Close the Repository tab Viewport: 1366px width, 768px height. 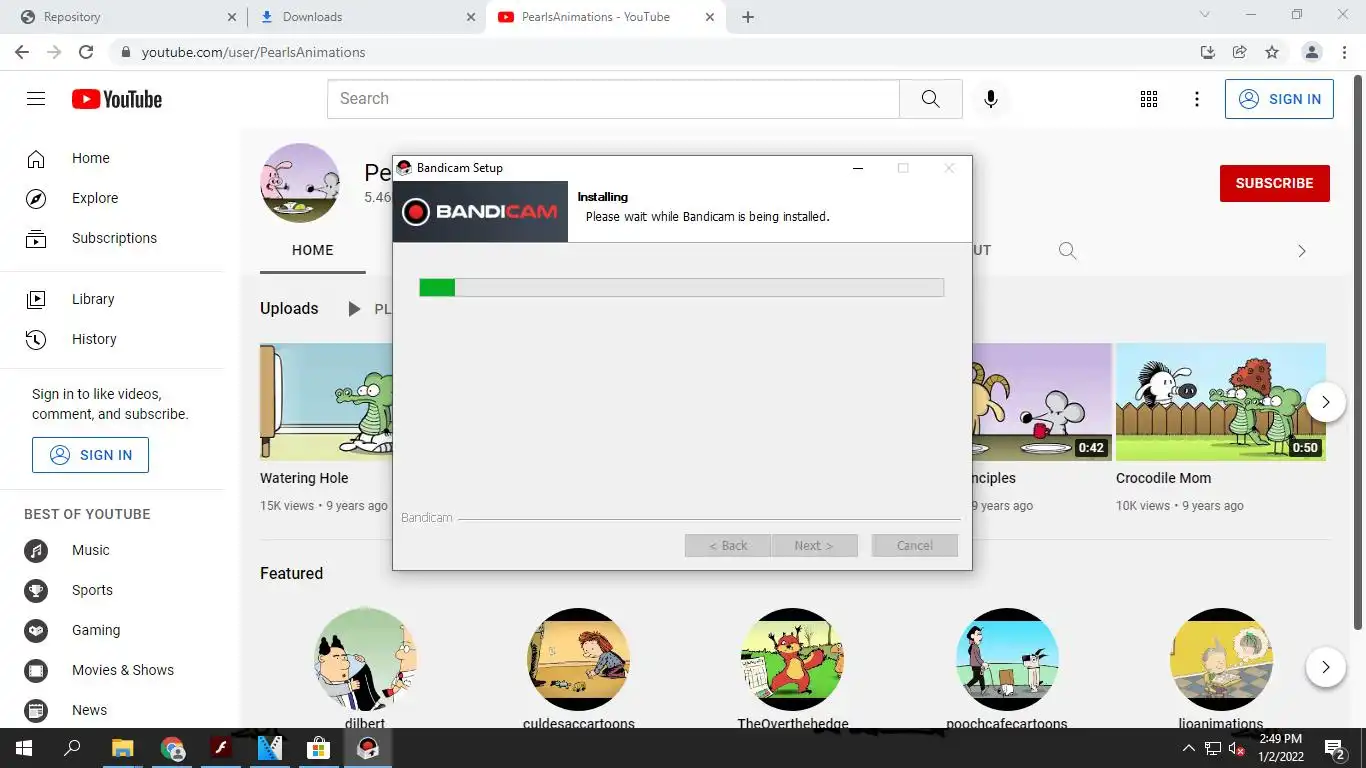[x=231, y=17]
